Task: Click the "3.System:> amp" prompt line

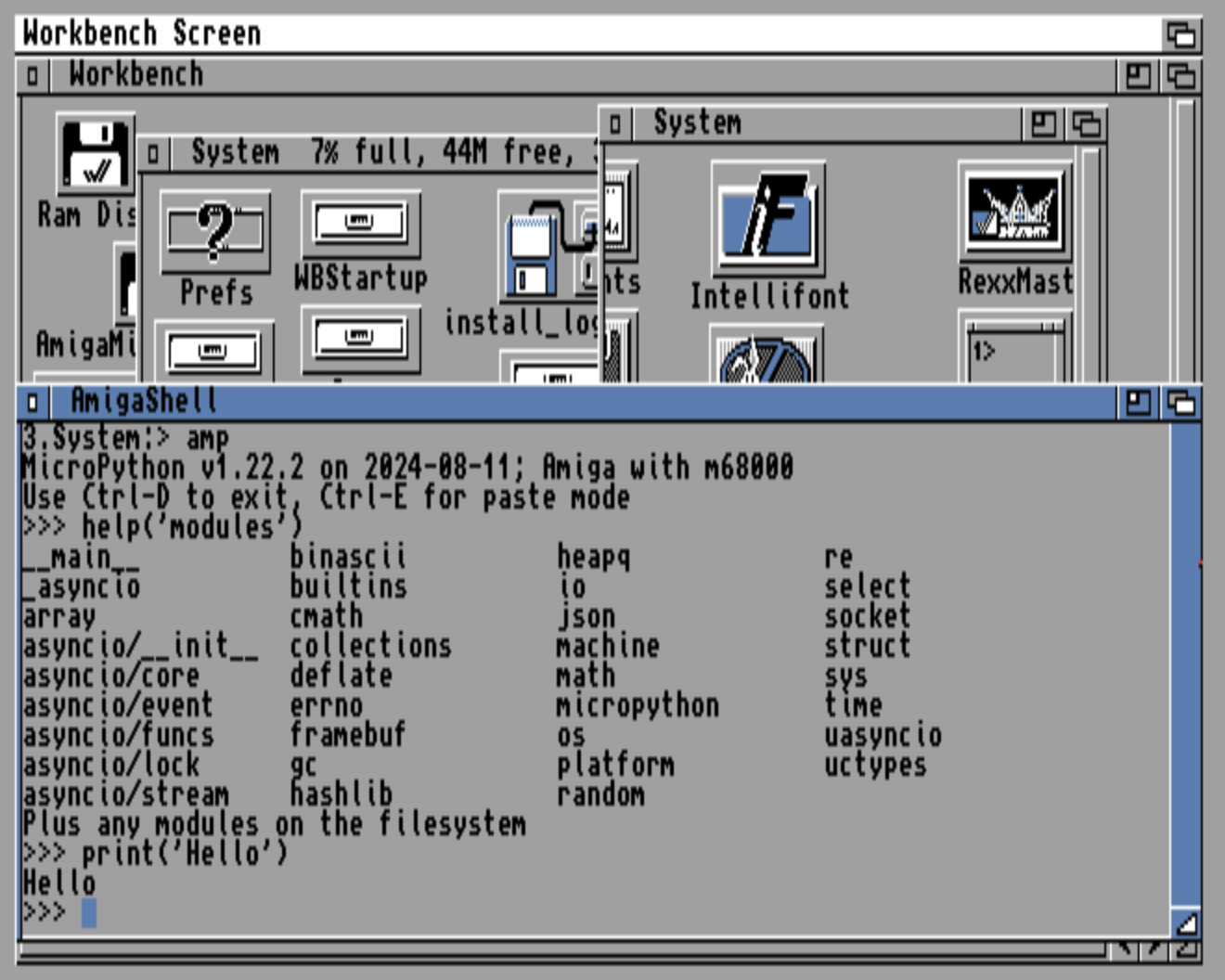Action: [x=126, y=438]
